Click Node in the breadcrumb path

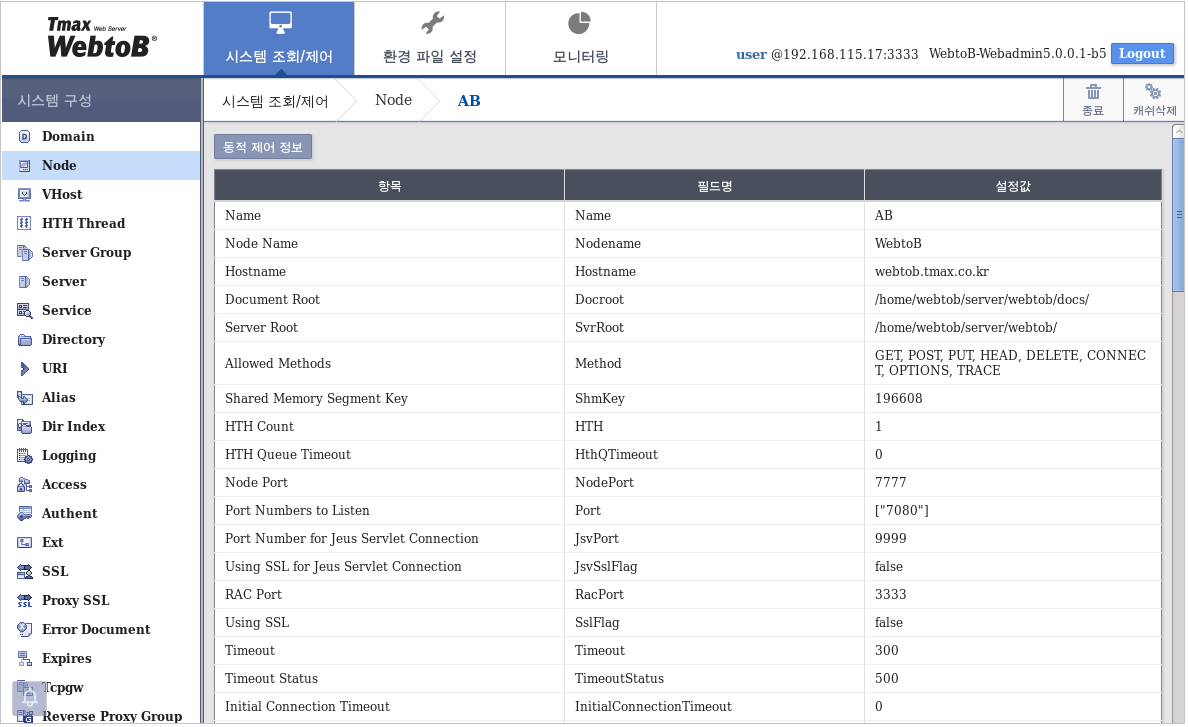393,99
